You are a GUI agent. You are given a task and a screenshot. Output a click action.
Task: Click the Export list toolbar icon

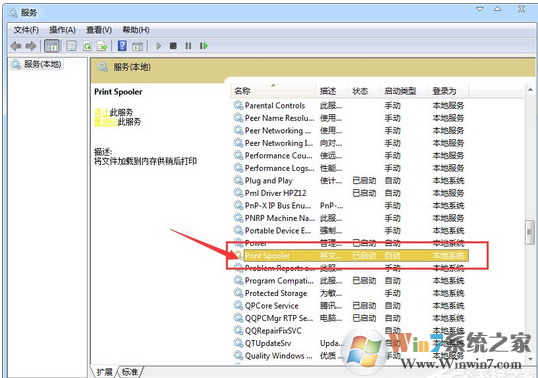click(102, 46)
